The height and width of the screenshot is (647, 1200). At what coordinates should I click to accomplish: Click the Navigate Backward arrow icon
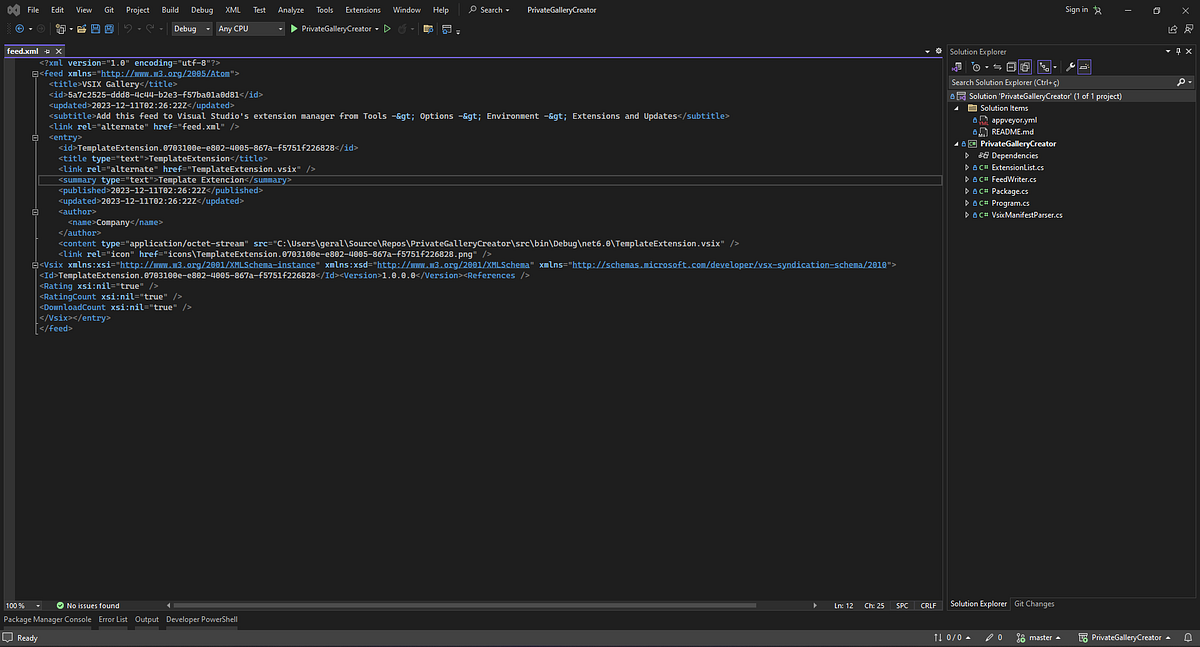point(20,29)
